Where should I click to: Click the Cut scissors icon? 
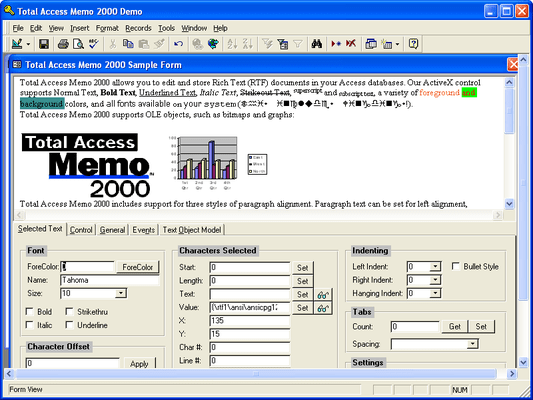[113, 44]
